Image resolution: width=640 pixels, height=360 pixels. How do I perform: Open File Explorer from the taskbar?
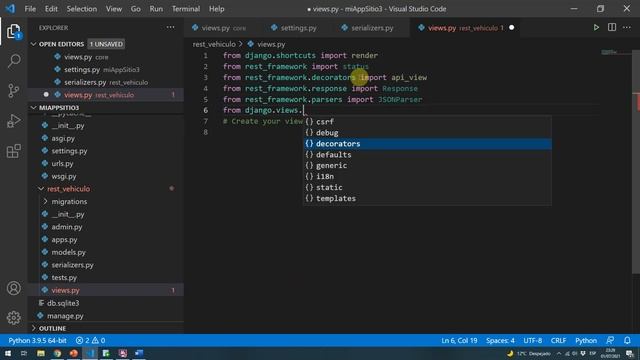[x=40, y=353]
